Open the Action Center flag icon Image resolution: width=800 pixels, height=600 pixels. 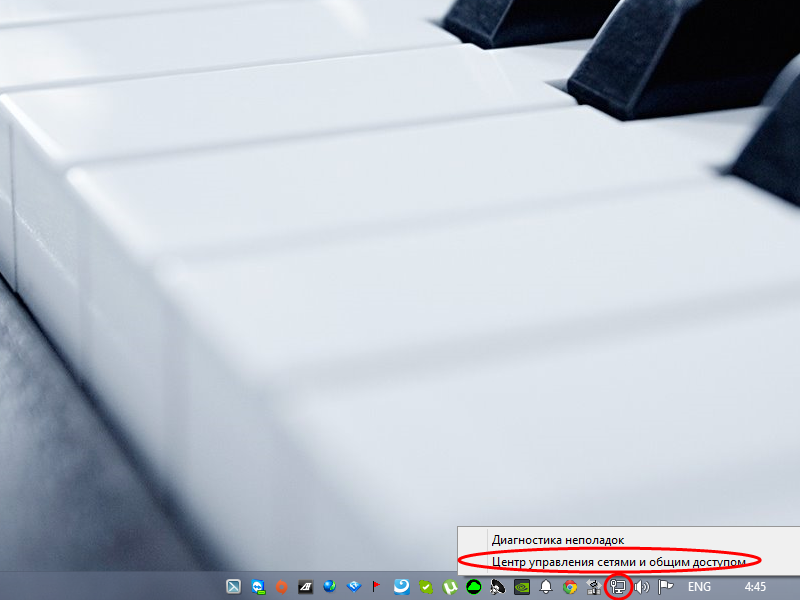coord(665,587)
